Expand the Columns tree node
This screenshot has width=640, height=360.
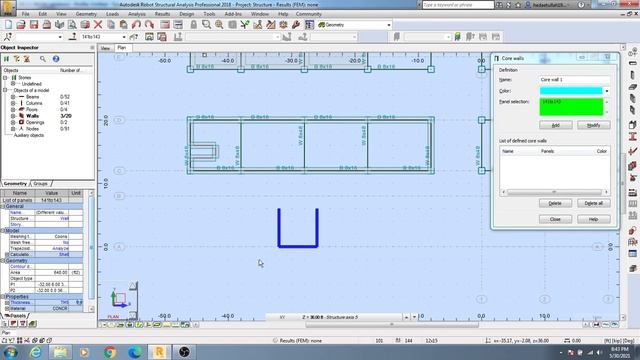tap(13, 103)
